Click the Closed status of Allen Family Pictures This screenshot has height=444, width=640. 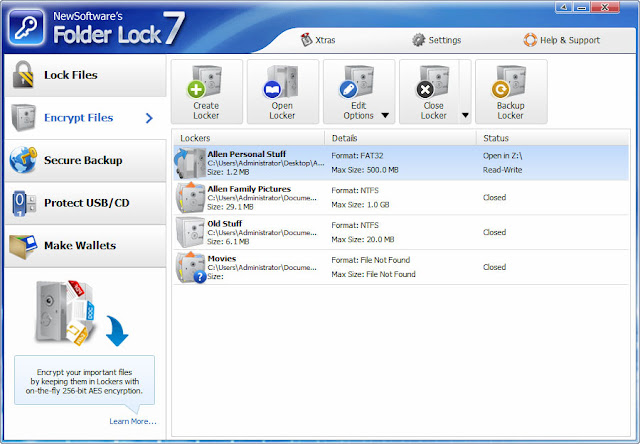494,198
